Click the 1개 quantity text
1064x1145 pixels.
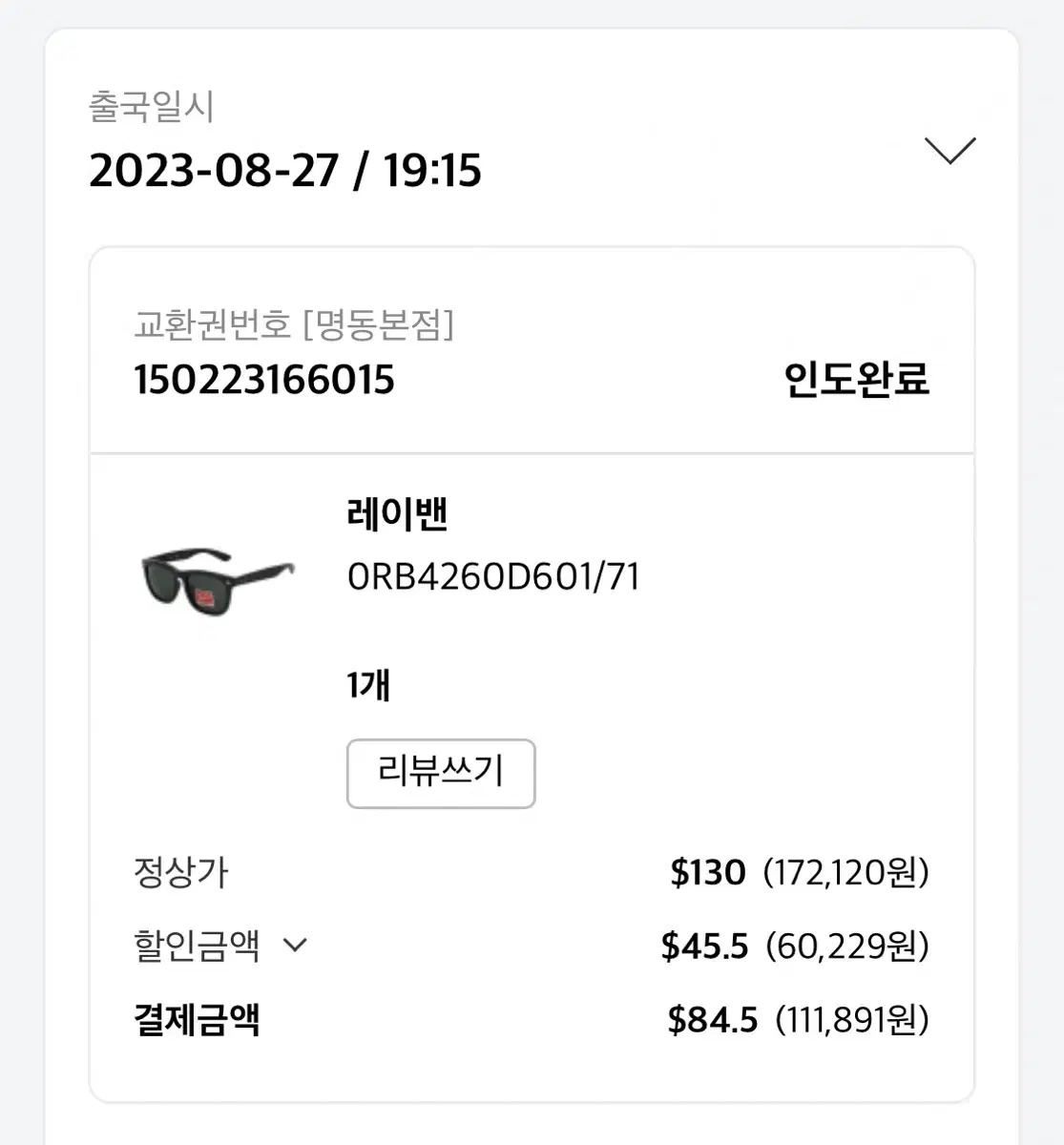click(x=368, y=685)
